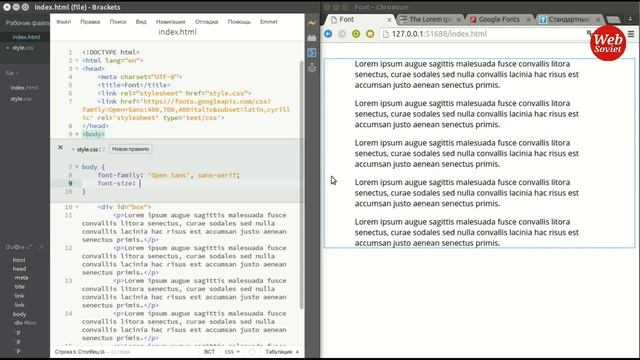Open Extension Manager icon in Brackets sidebar
The height and width of the screenshot is (360, 640).
[312, 38]
